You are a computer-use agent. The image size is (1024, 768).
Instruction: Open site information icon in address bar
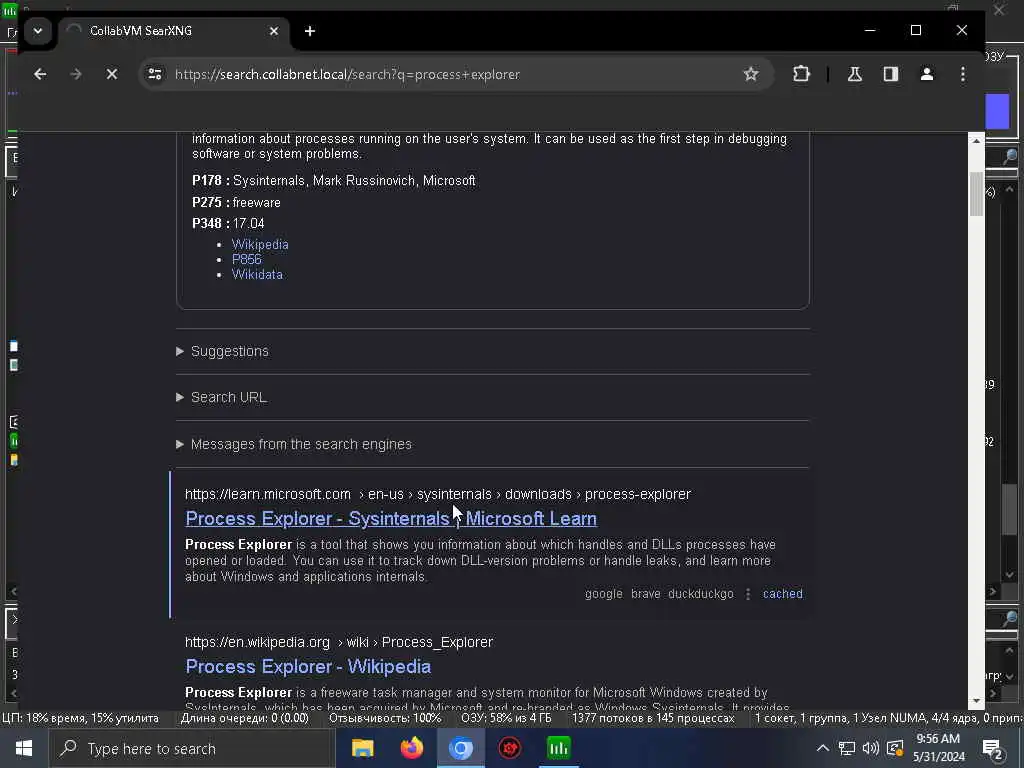pos(155,74)
